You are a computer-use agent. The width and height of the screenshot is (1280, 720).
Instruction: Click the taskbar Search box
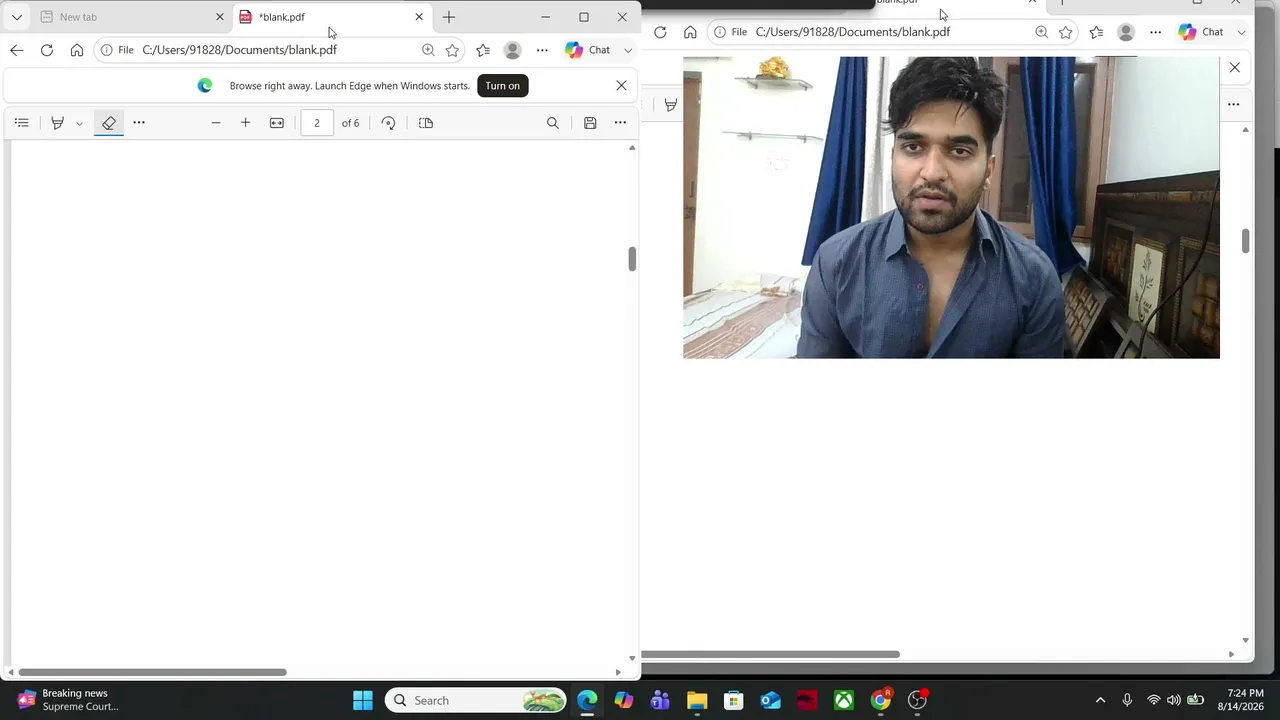click(476, 700)
